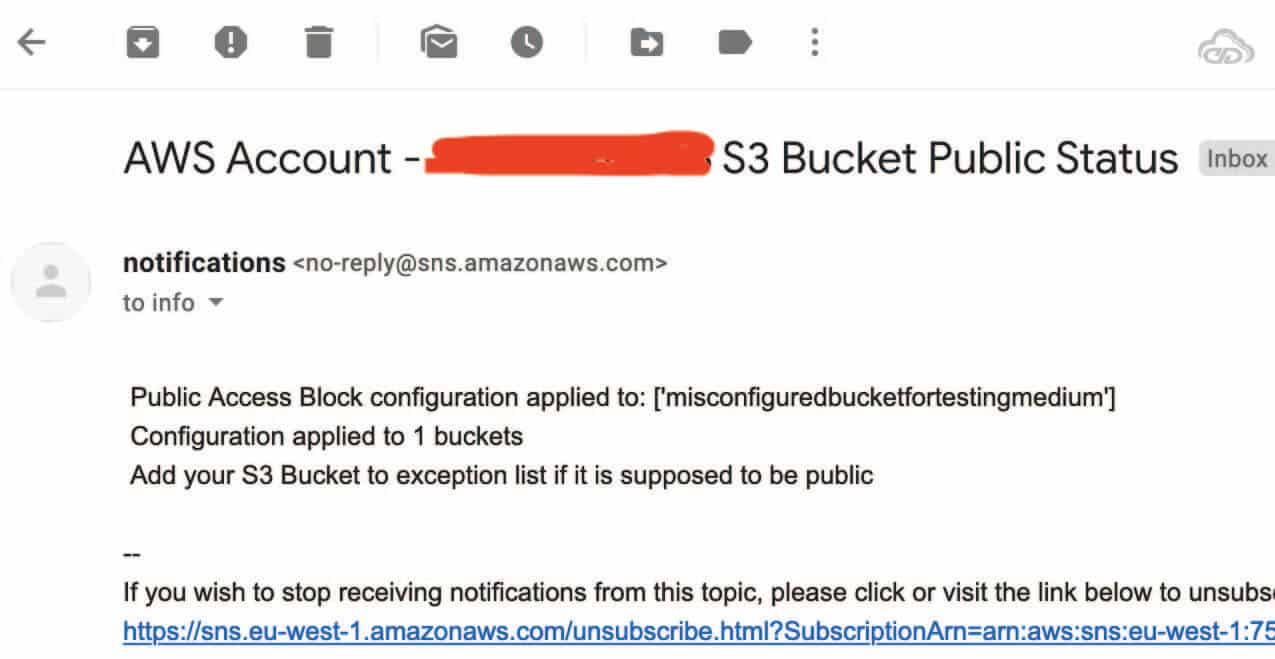Select the Inbox label tag
Screen dimensions: 1275x659
(1237, 158)
